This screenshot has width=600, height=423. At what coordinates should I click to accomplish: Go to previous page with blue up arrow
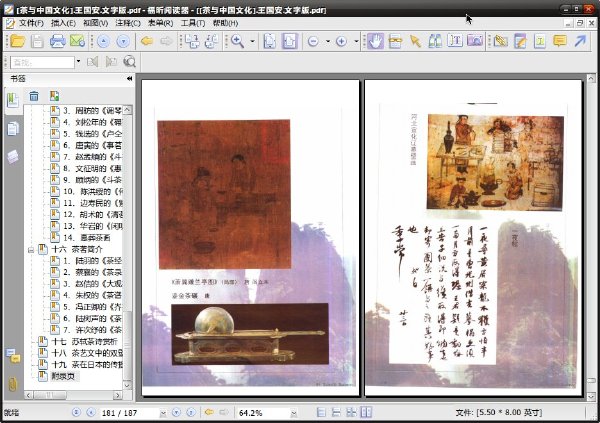103,41
